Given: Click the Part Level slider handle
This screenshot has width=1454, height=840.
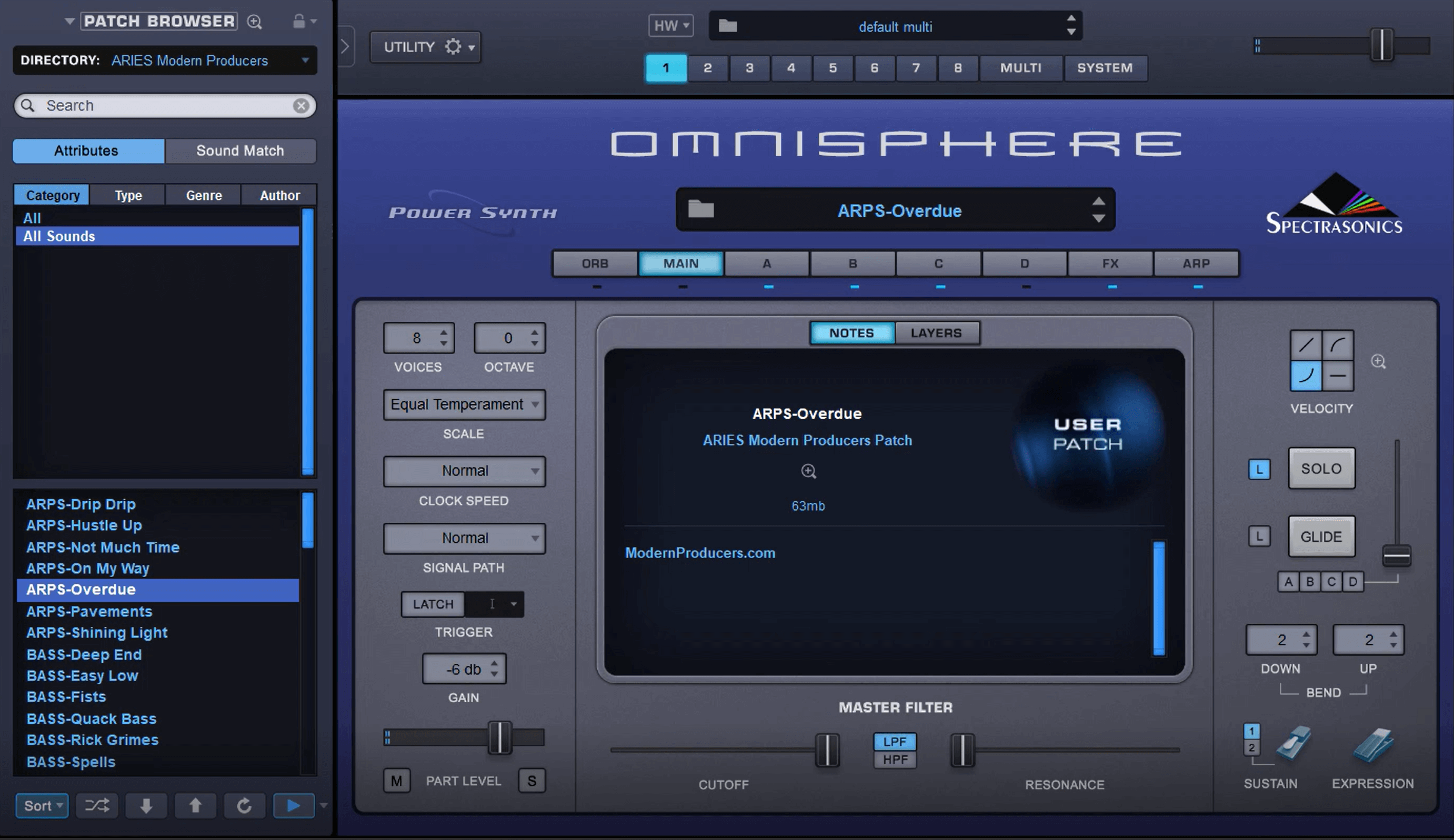Looking at the screenshot, I should [499, 737].
